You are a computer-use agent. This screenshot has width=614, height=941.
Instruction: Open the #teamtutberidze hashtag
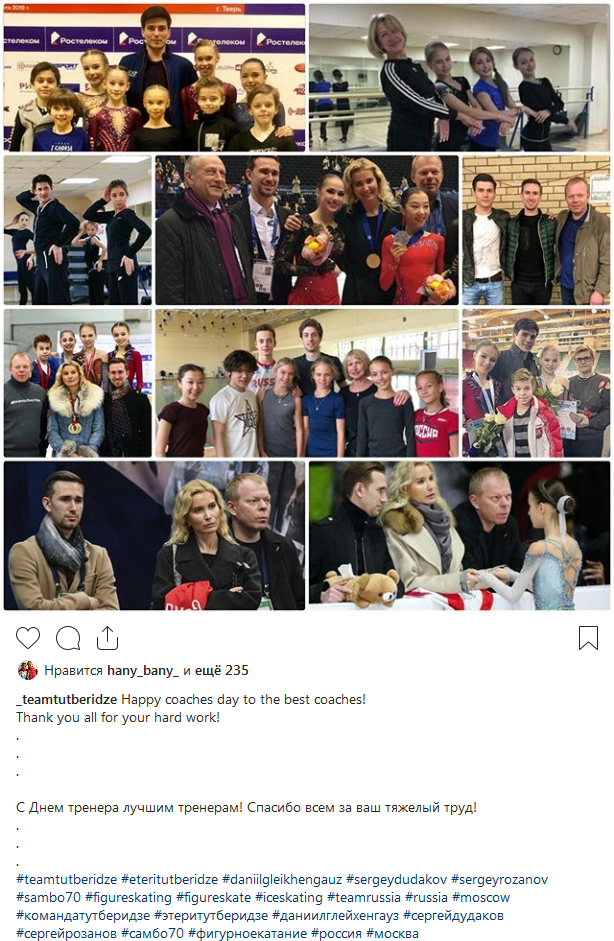67,880
